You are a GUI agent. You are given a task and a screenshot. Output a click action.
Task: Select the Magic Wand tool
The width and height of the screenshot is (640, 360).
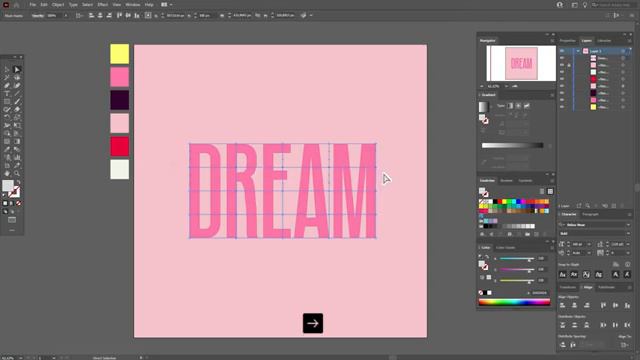[x=7, y=78]
